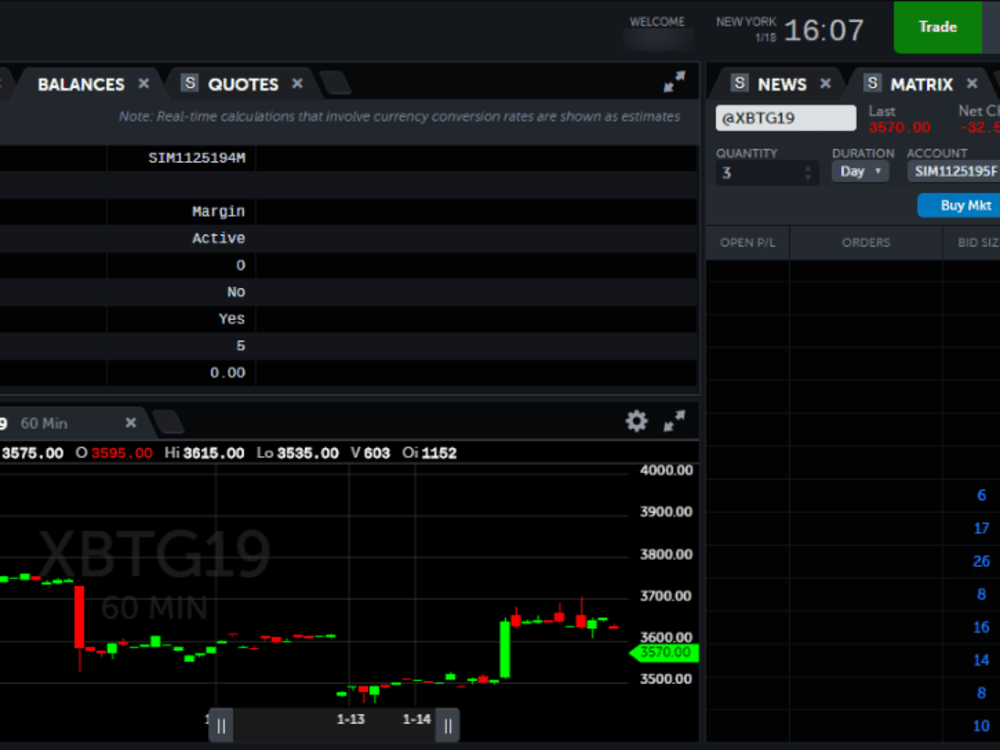
Task: Click the bid size value 14
Action: (981, 660)
